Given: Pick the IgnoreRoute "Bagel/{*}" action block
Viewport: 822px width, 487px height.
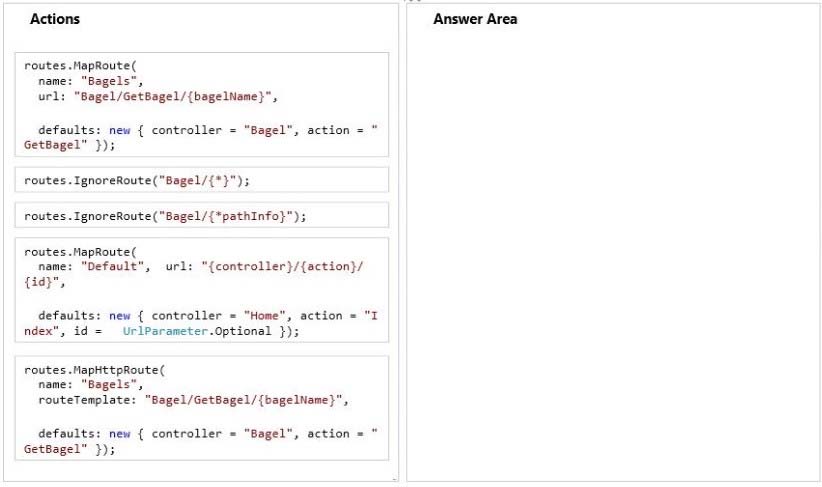Looking at the screenshot, I should pos(202,180).
